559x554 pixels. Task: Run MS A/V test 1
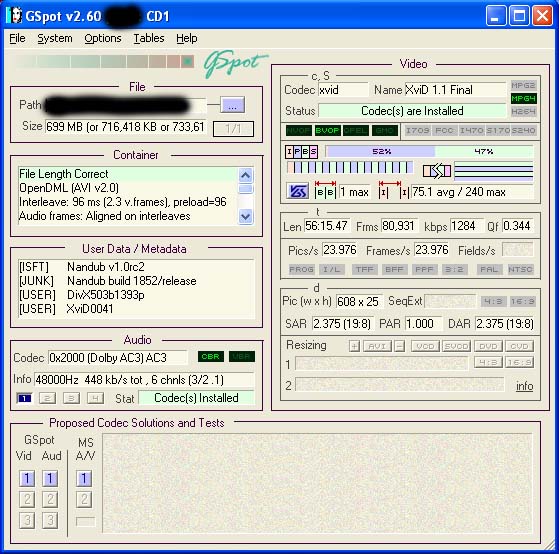tap(84, 478)
